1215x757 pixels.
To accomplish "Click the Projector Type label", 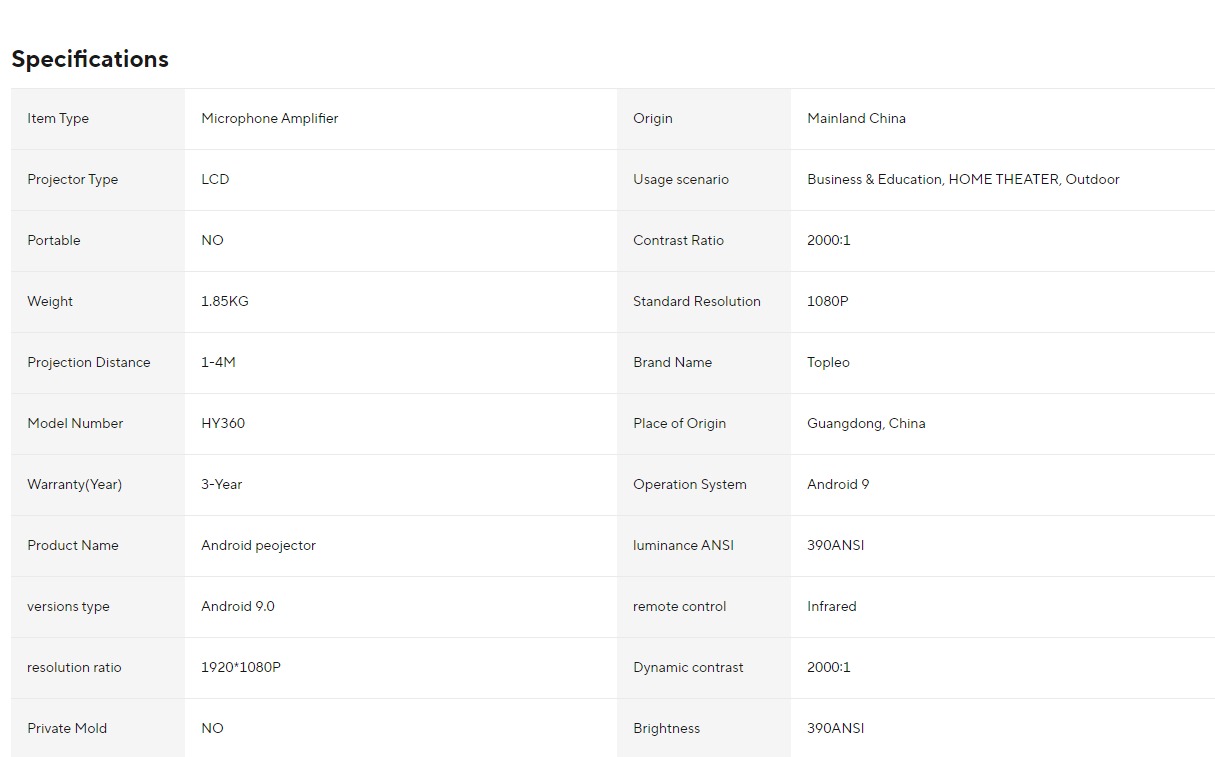I will (x=72, y=179).
